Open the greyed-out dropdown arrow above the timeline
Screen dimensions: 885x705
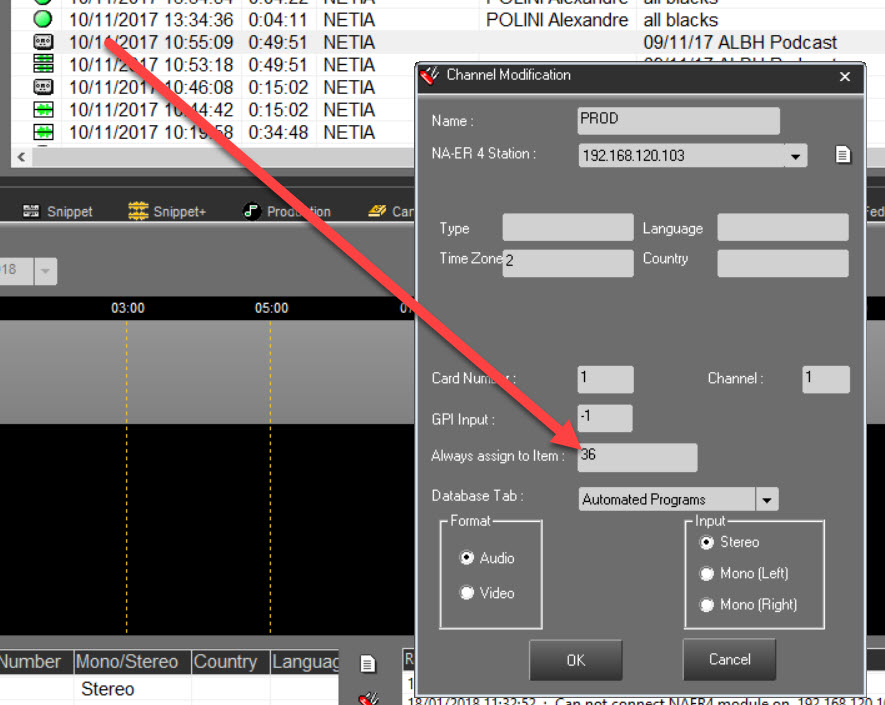coord(46,271)
